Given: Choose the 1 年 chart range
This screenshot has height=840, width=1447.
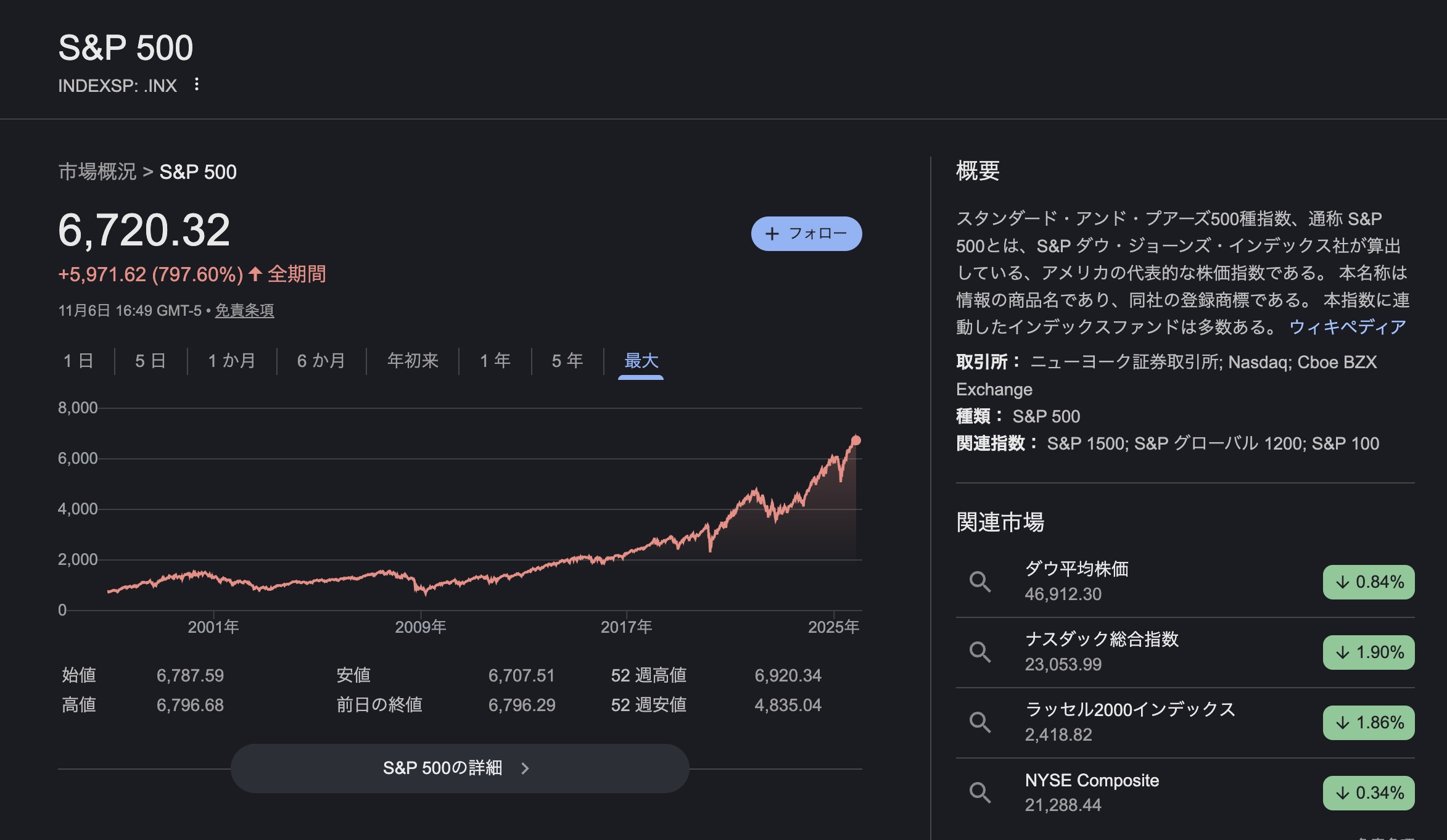Looking at the screenshot, I should tap(495, 361).
